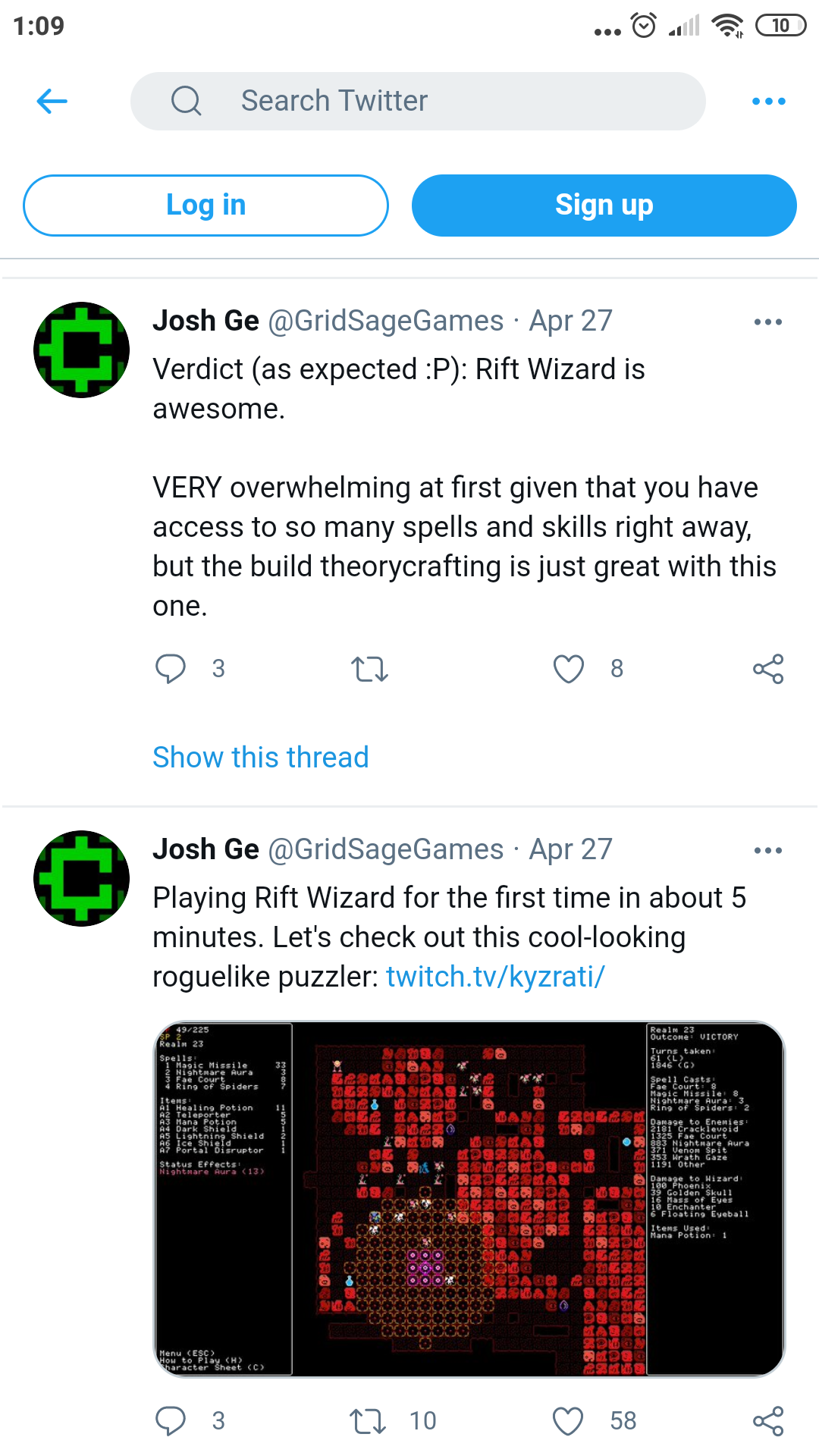Retweet the Rift Wizard verdict tweet
The height and width of the screenshot is (1456, 819).
[x=370, y=669]
